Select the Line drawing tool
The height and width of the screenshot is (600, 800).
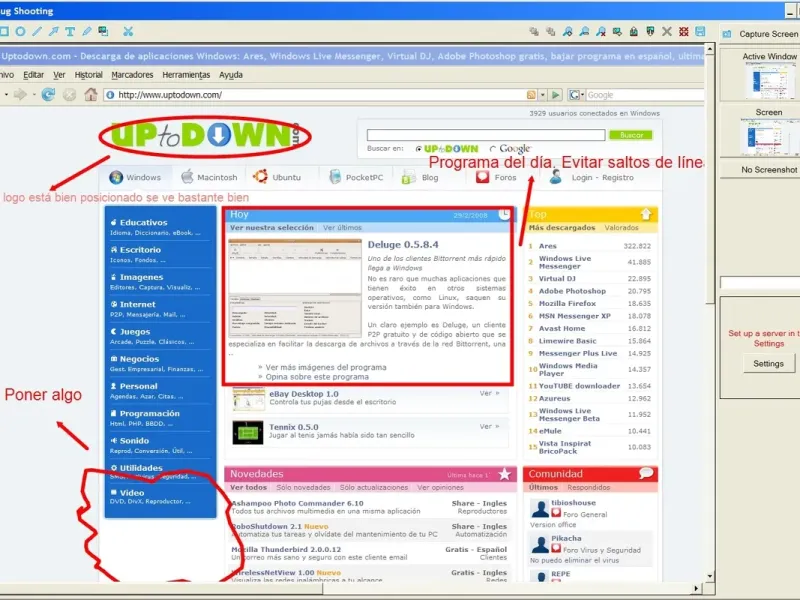(x=37, y=32)
